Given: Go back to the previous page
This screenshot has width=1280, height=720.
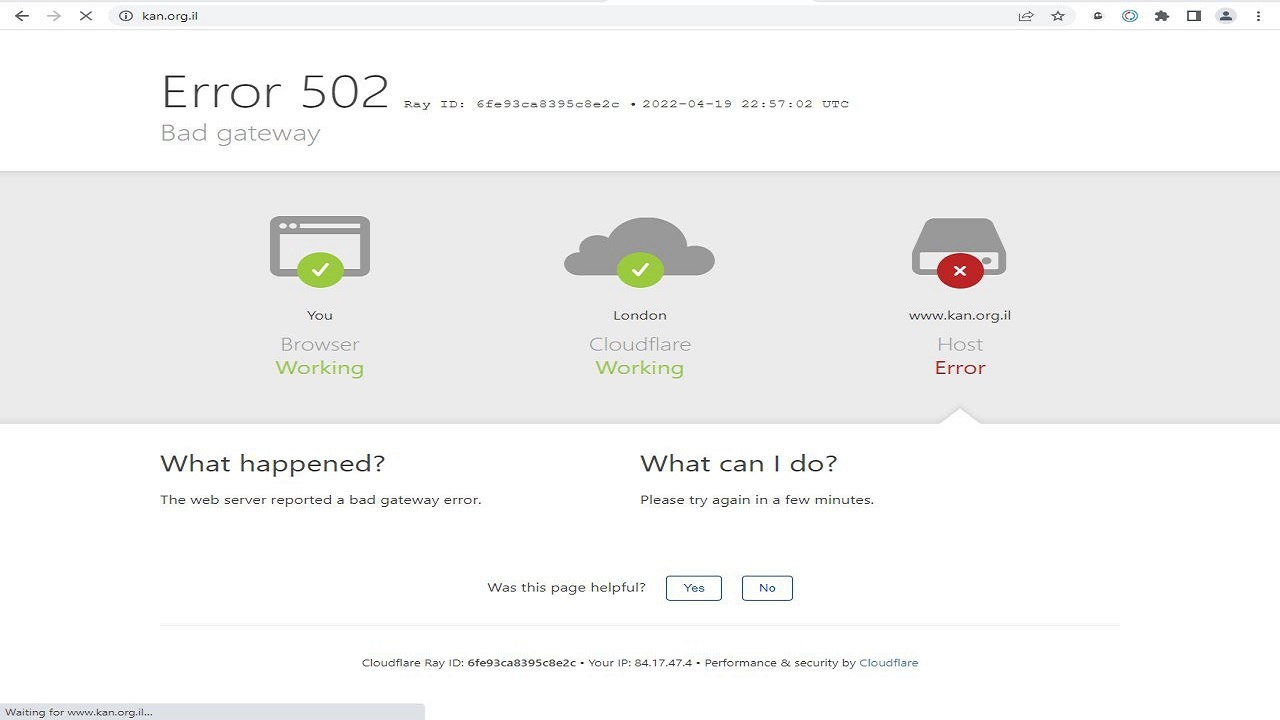Looking at the screenshot, I should tap(22, 16).
